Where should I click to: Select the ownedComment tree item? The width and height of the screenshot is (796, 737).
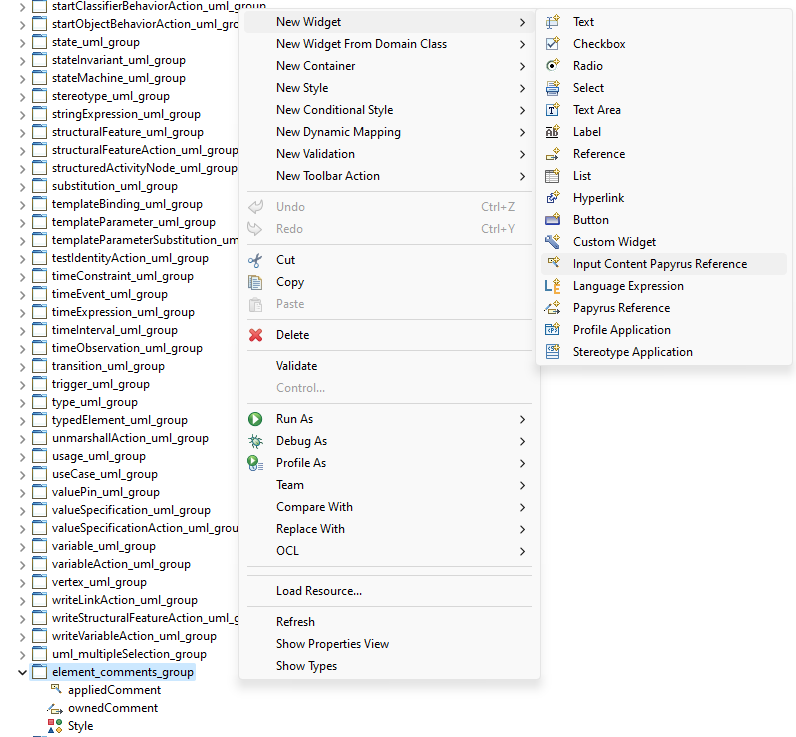113,708
